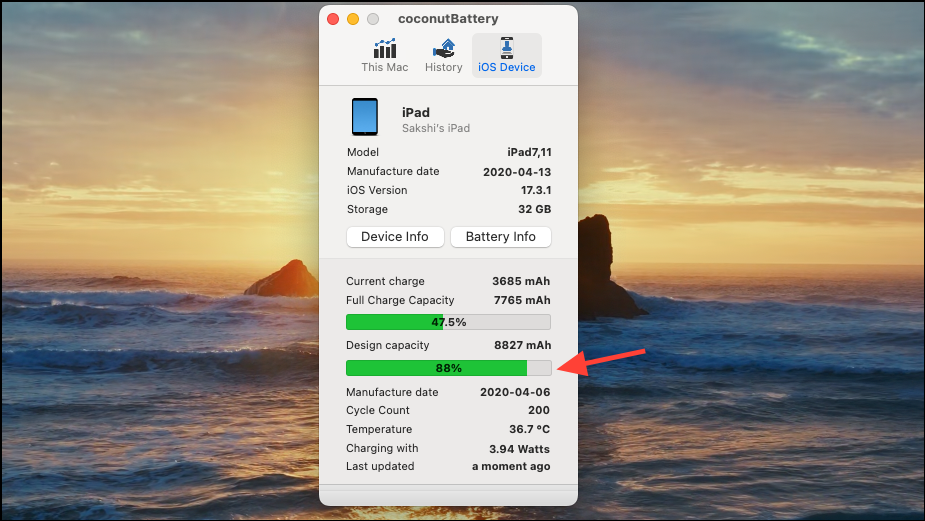Select the Cycle Count value 200
This screenshot has height=521, width=925.
pyautogui.click(x=539, y=410)
